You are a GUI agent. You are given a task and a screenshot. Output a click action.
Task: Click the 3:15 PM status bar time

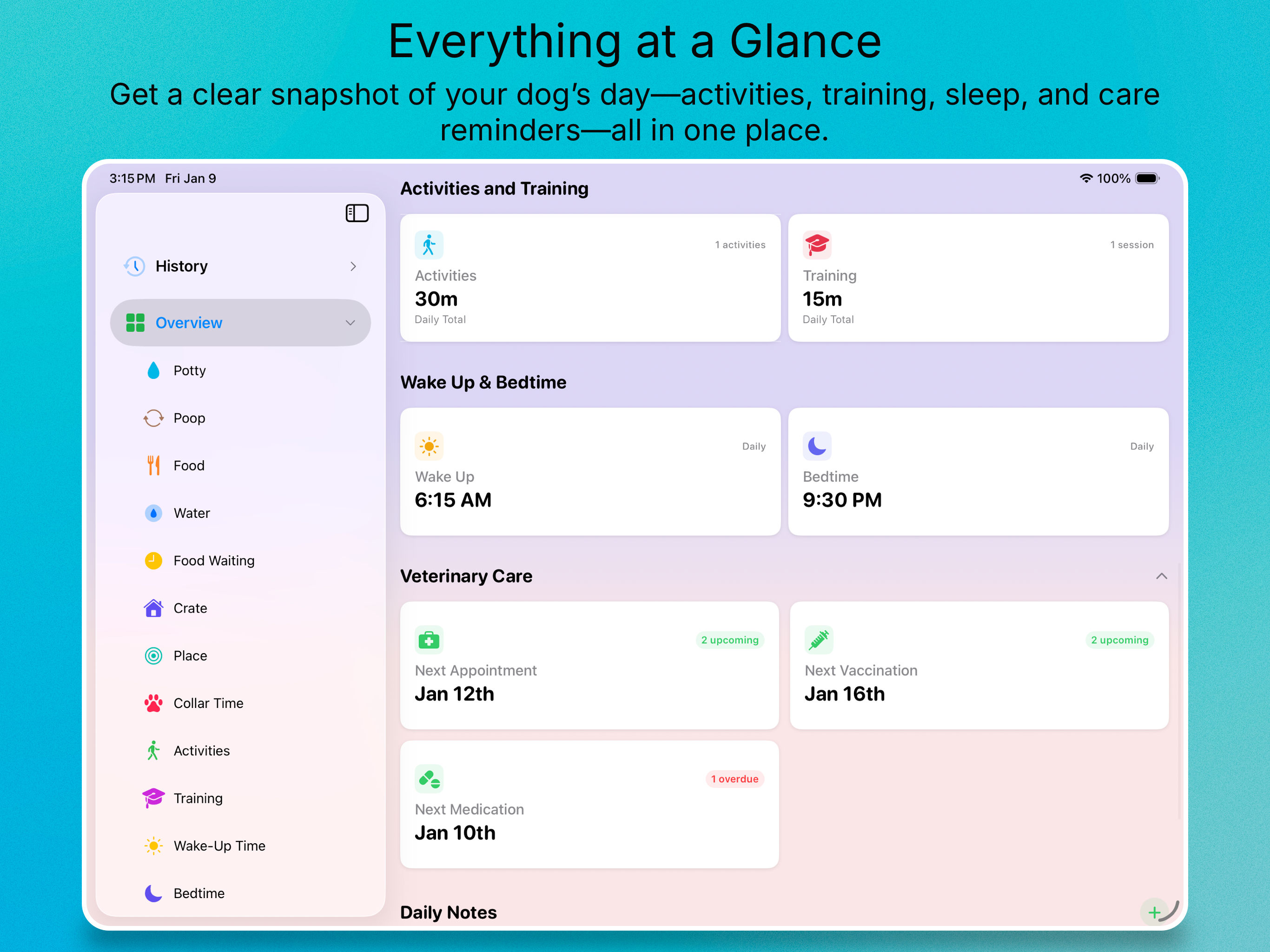coord(132,178)
